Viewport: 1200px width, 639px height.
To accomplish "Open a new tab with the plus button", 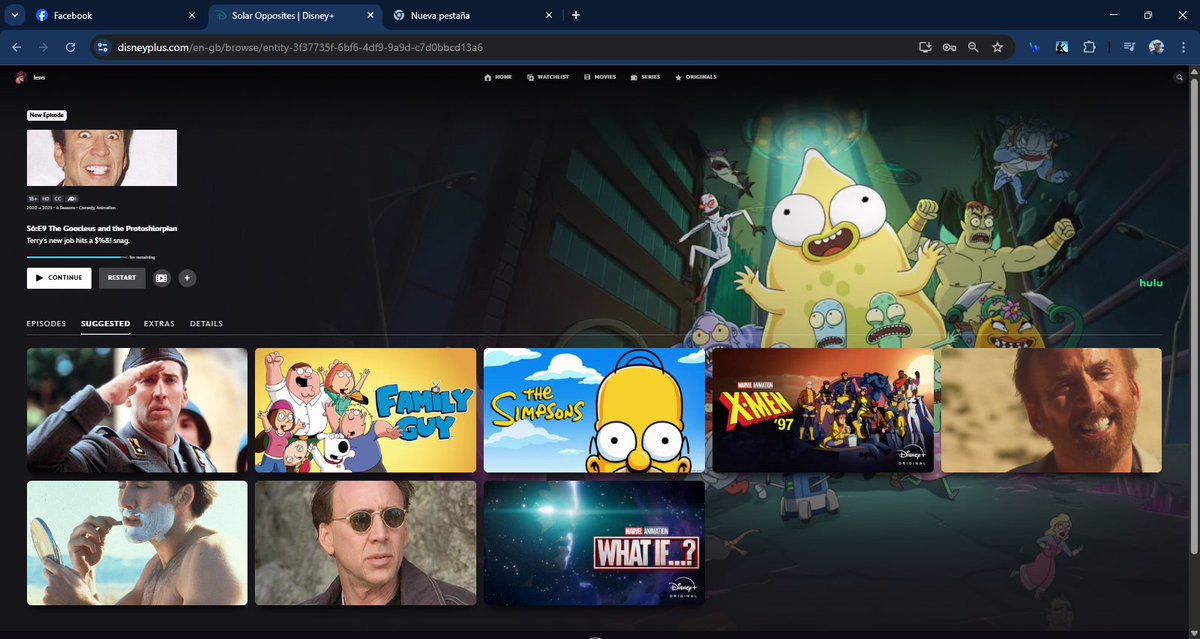I will (x=575, y=15).
